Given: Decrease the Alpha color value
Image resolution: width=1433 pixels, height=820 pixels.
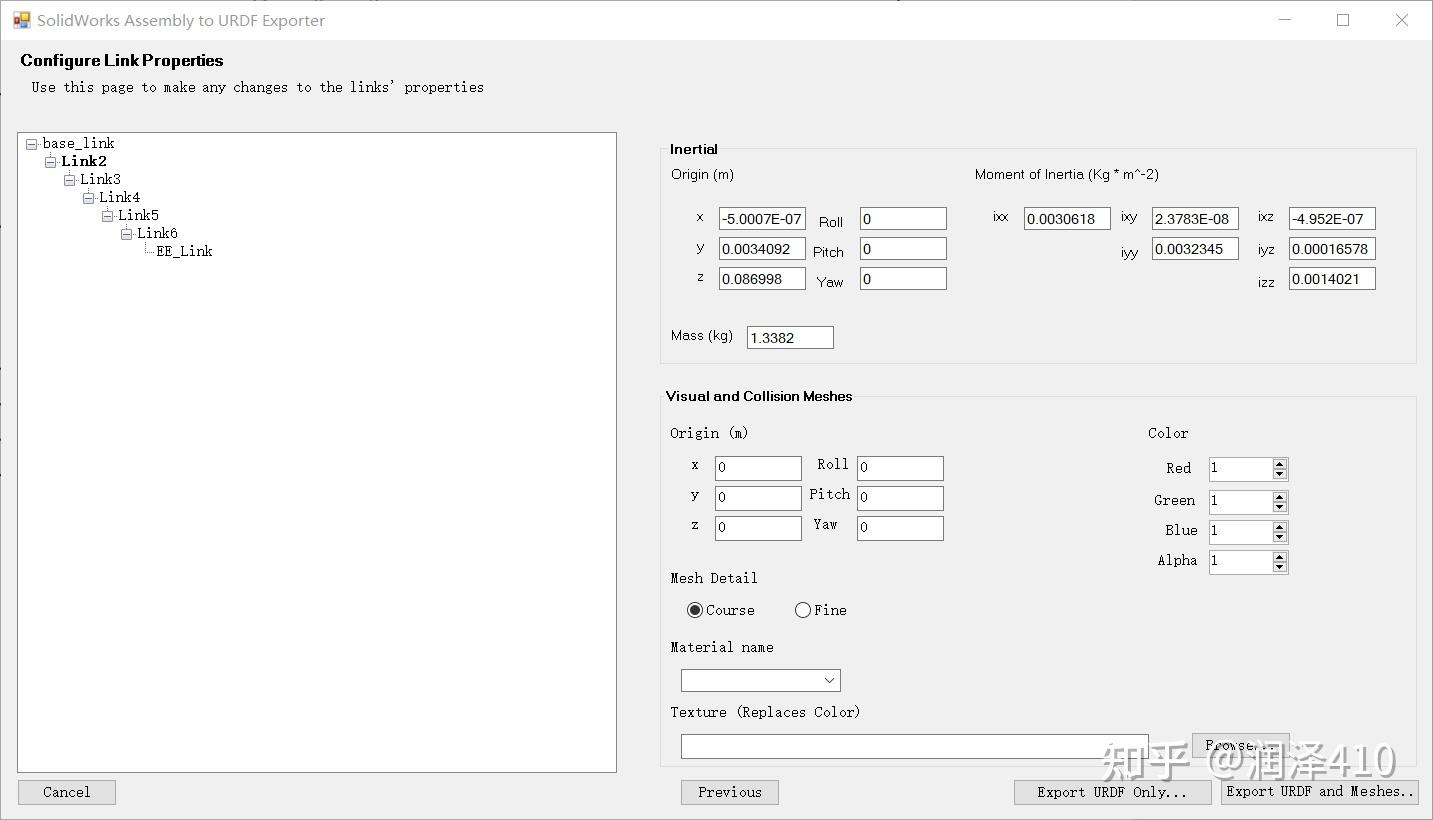Looking at the screenshot, I should (1279, 567).
